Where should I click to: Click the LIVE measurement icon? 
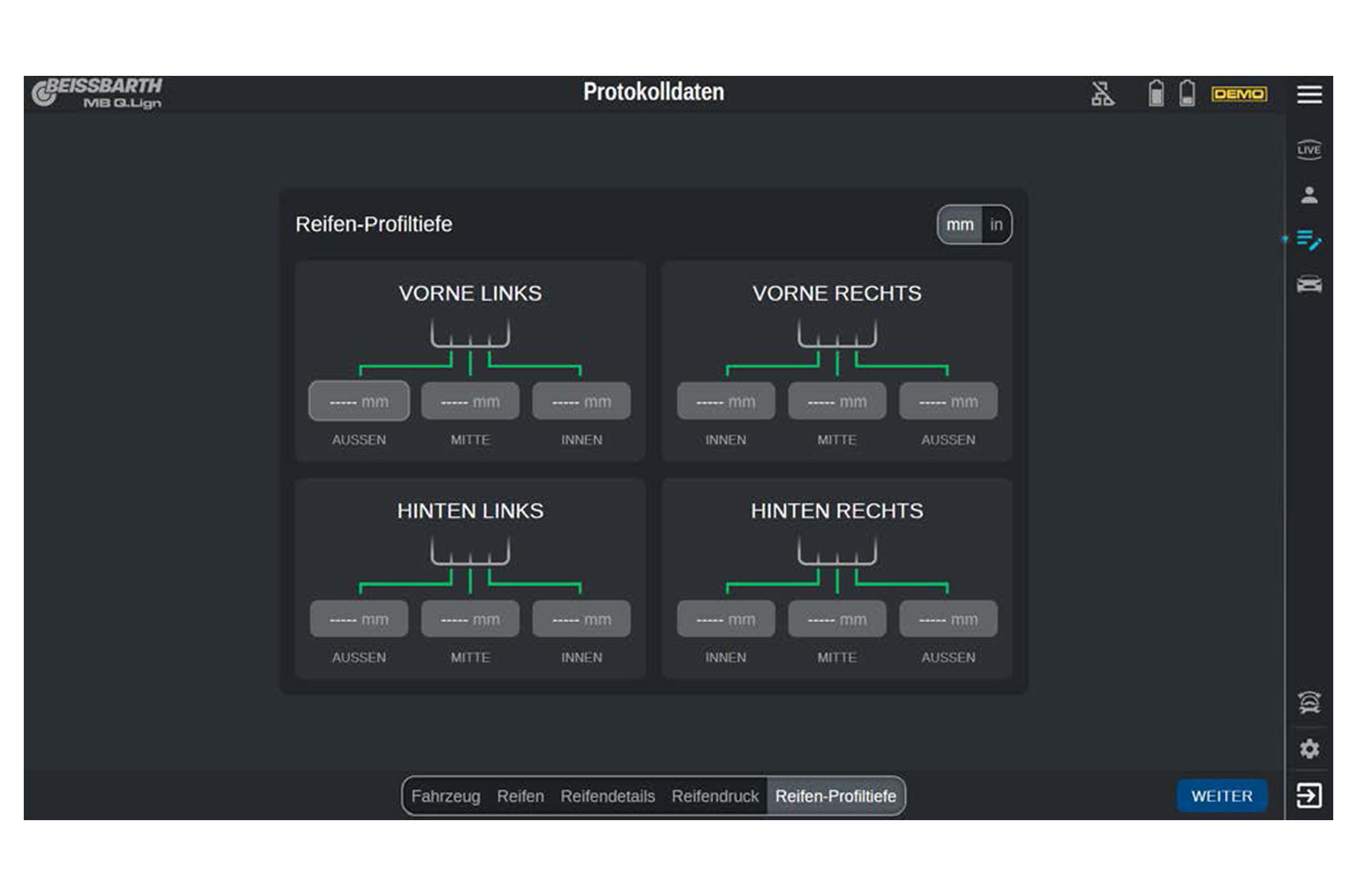(1309, 149)
